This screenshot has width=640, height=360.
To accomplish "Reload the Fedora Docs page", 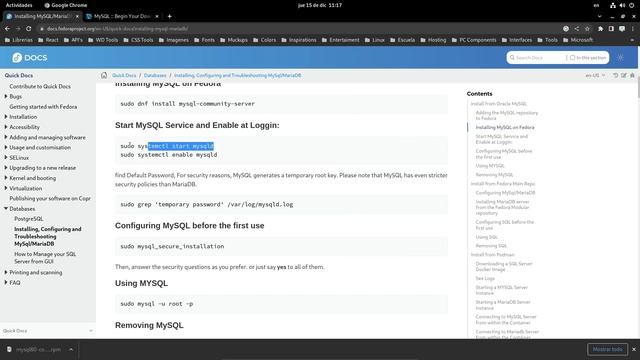I will [29, 29].
